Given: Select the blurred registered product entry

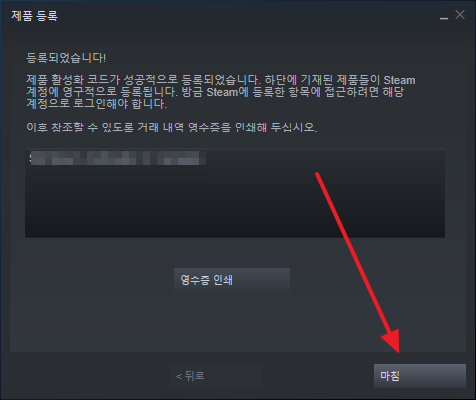Looking at the screenshot, I should coord(117,158).
